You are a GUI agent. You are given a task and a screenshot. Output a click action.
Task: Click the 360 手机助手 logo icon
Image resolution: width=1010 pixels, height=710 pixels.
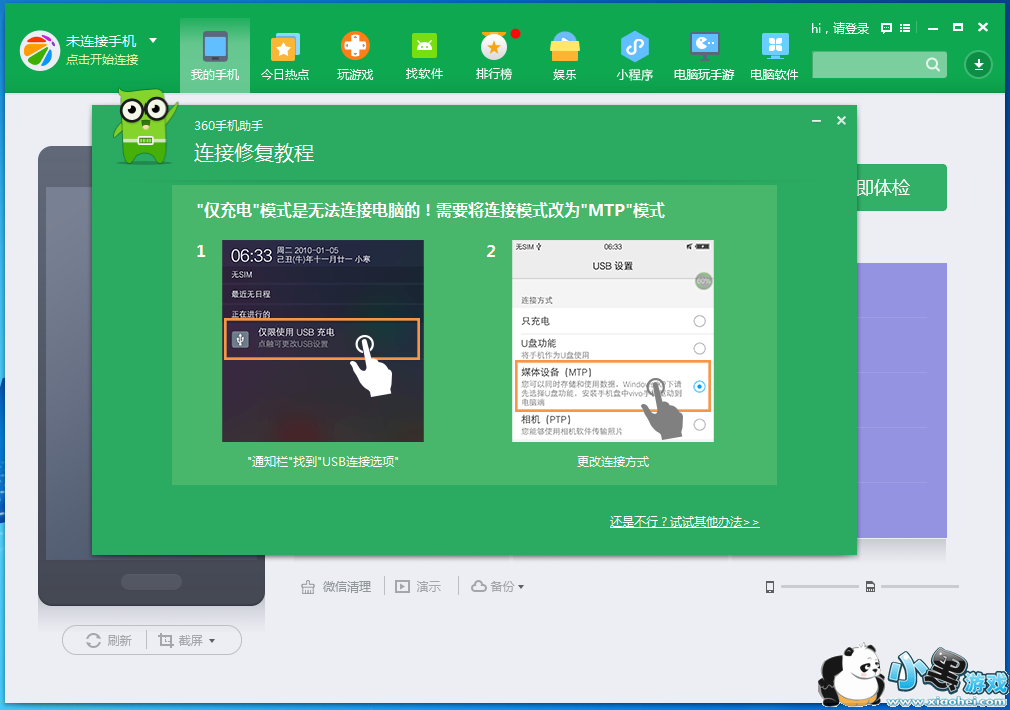pos(40,50)
